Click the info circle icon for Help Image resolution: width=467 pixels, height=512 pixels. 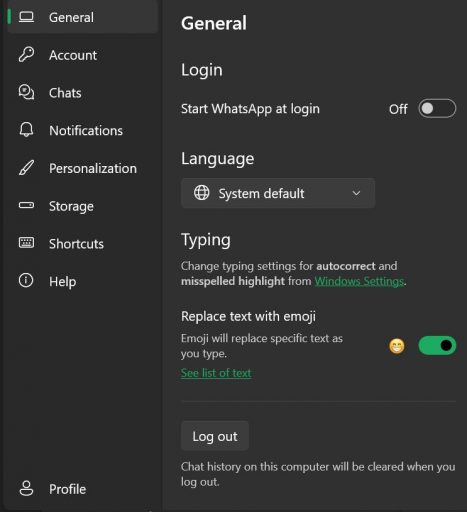point(26,280)
